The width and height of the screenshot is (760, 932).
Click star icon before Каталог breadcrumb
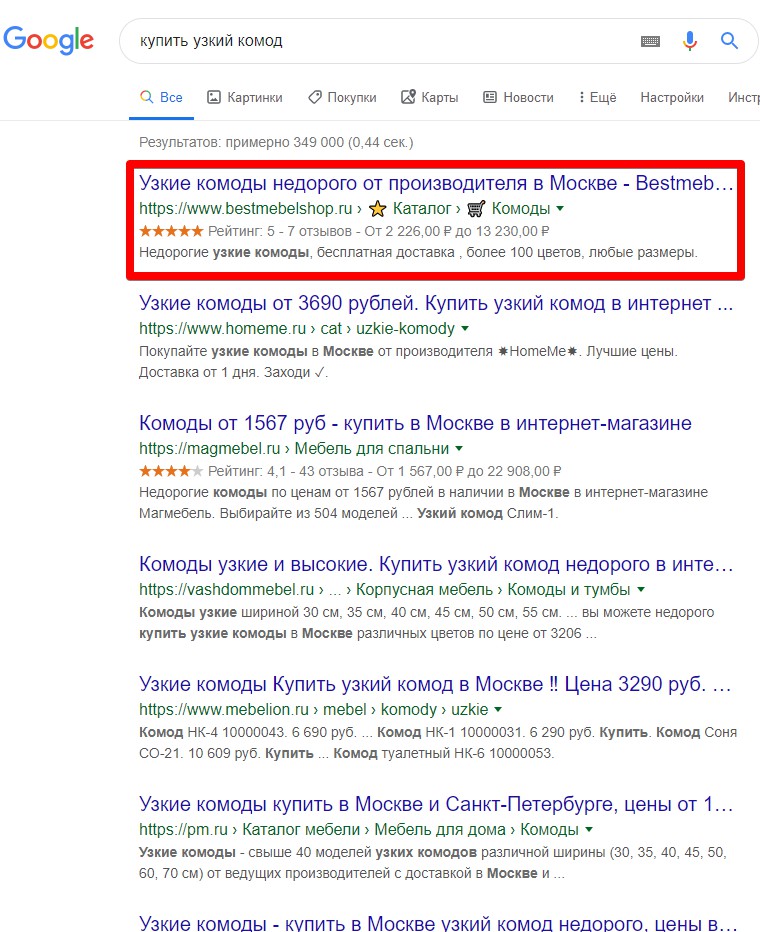click(377, 209)
